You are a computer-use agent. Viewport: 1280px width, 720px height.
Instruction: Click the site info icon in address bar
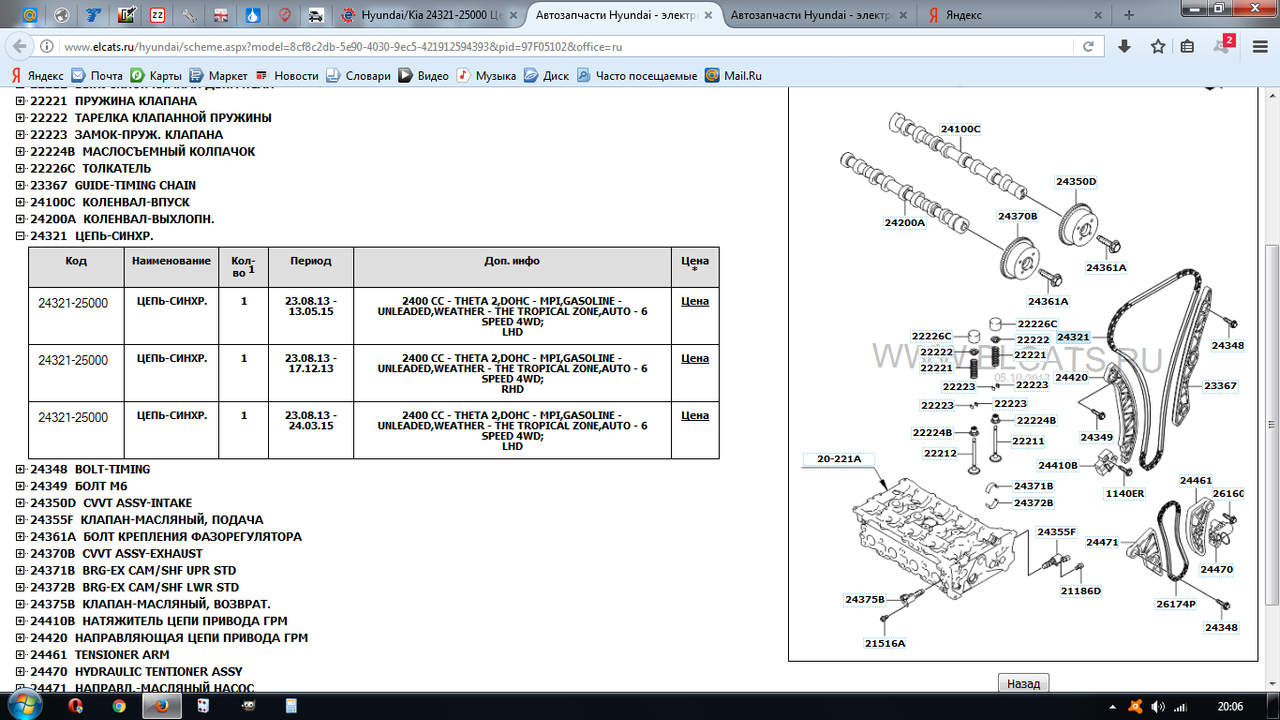click(48, 47)
